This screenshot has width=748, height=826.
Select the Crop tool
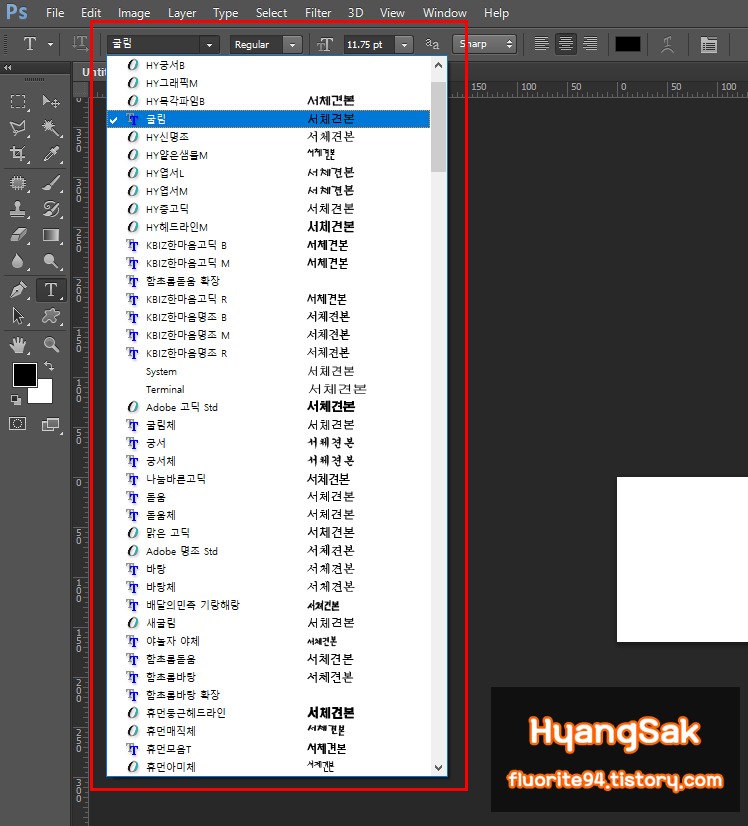pyautogui.click(x=18, y=153)
